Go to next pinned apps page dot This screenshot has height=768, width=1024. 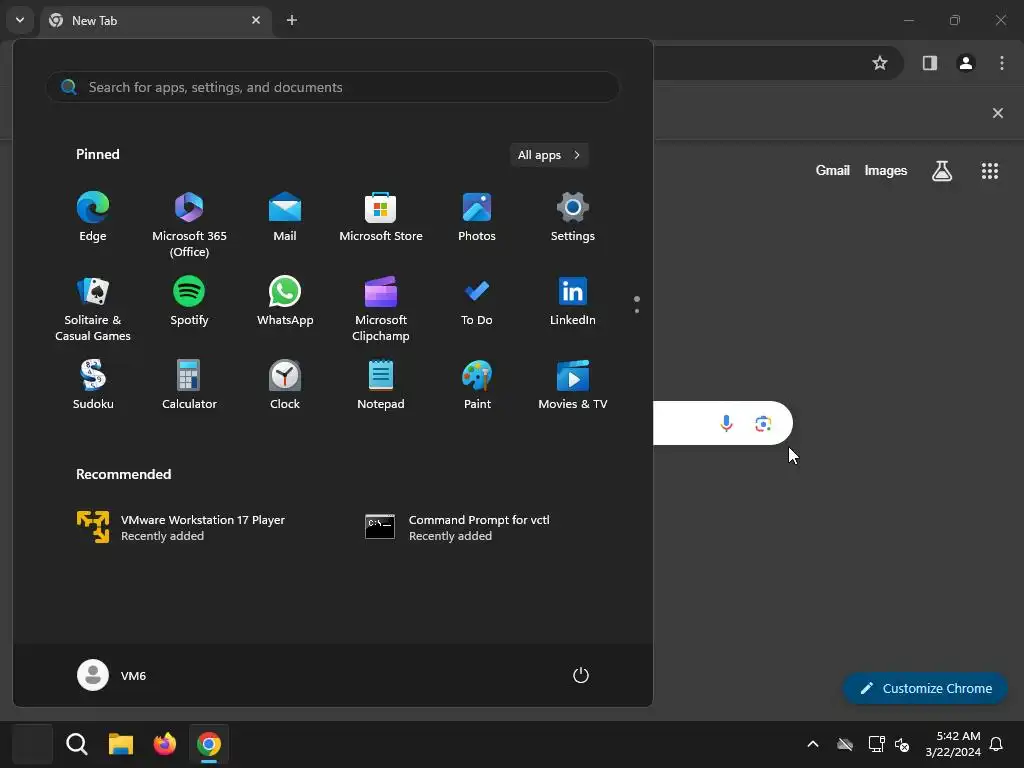[x=637, y=311]
